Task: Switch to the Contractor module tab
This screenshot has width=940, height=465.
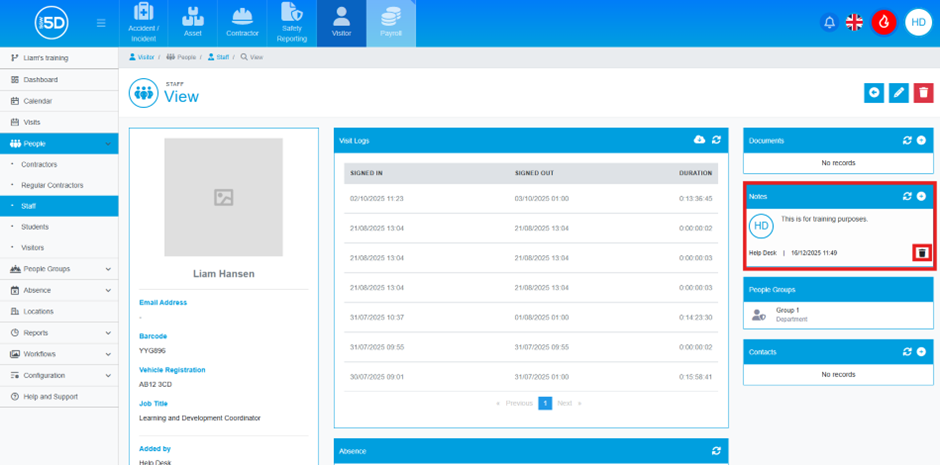Action: click(x=241, y=24)
